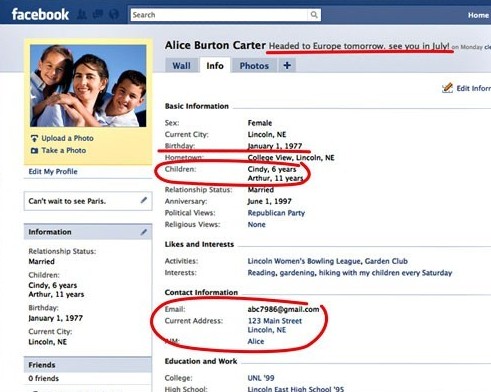Click email abc7986@gmail.com
Image resolution: width=491 pixels, height=392 pixels.
[x=283, y=309]
